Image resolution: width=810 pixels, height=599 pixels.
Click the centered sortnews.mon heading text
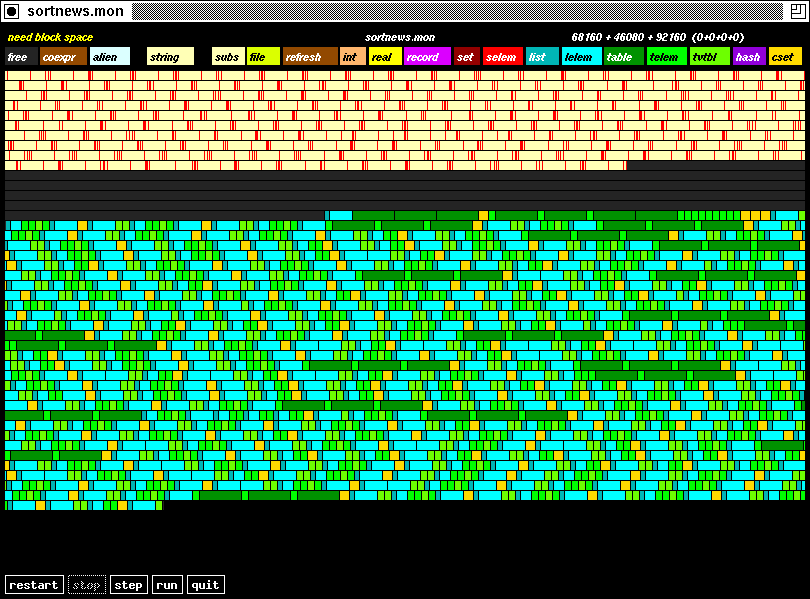tap(400, 37)
